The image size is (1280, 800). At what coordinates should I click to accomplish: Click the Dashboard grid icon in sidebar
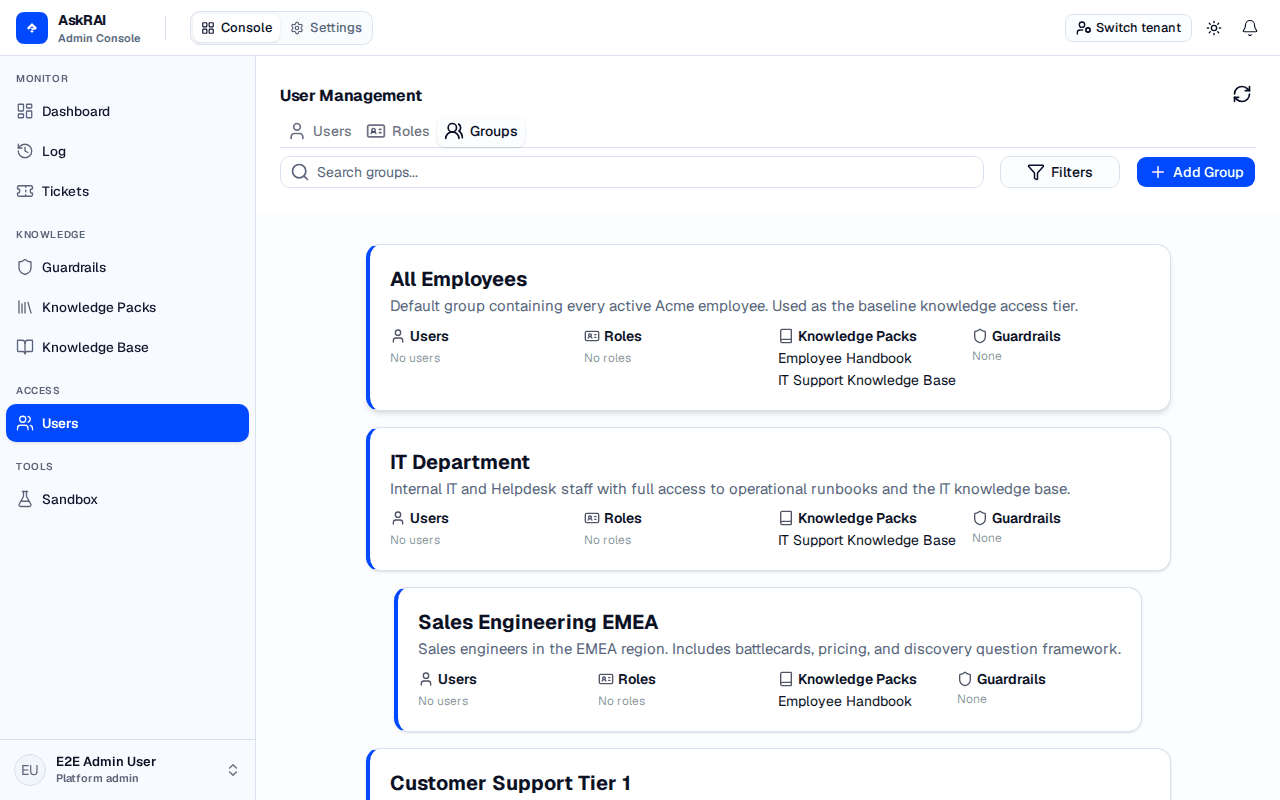(x=25, y=111)
